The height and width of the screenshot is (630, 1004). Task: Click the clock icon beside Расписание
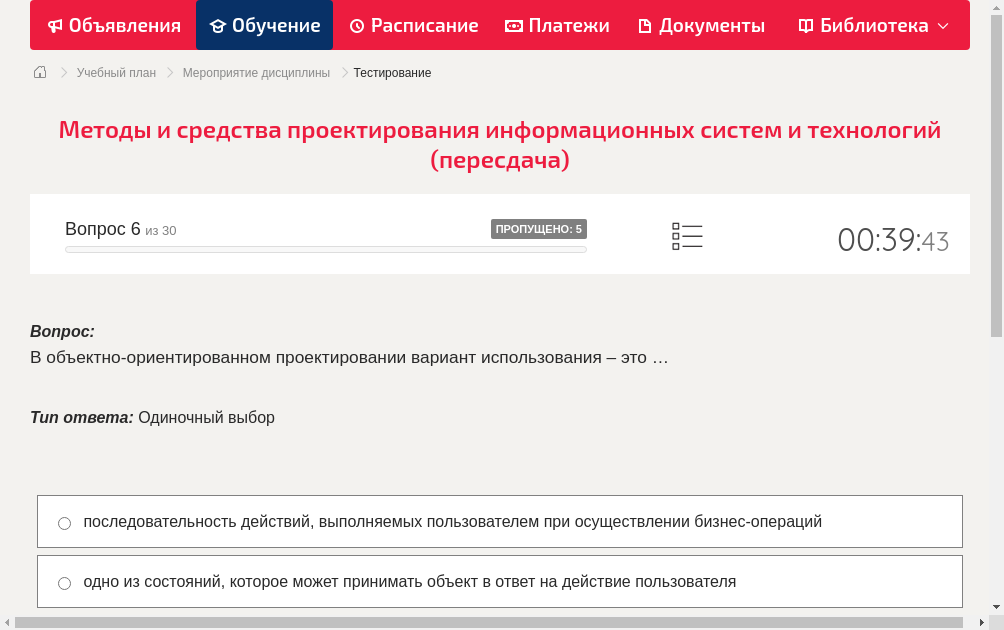[x=355, y=25]
